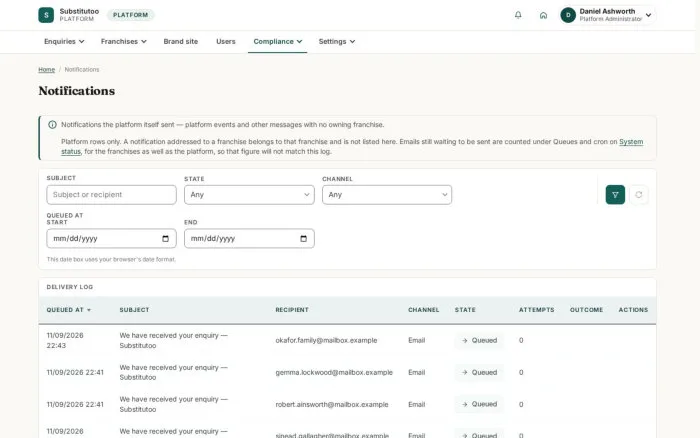The width and height of the screenshot is (700, 438).
Task: Click the info icon in the banner
Action: [52, 125]
